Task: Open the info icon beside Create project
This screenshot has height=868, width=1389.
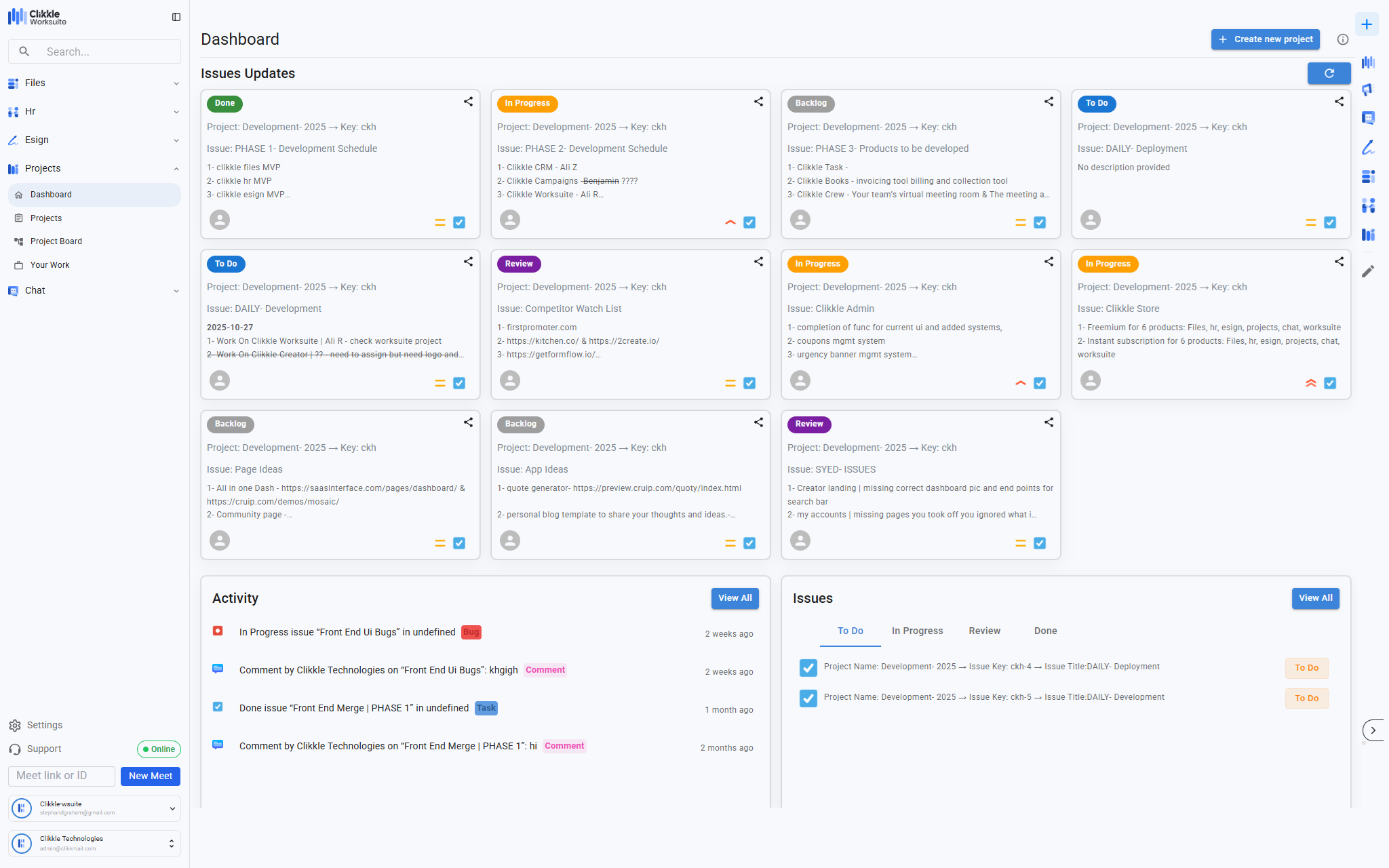Action: coord(1342,39)
